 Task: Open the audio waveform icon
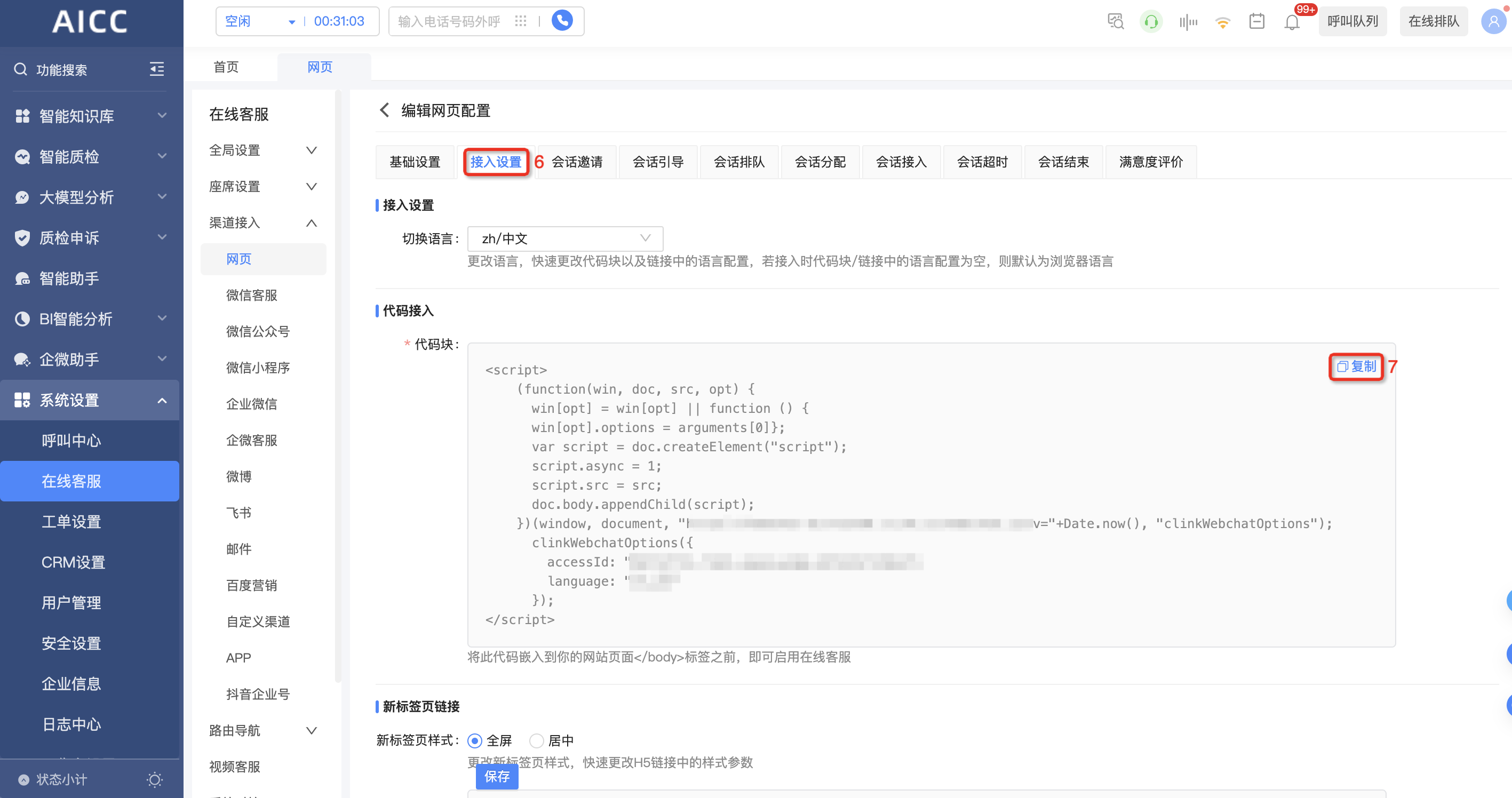click(1188, 22)
